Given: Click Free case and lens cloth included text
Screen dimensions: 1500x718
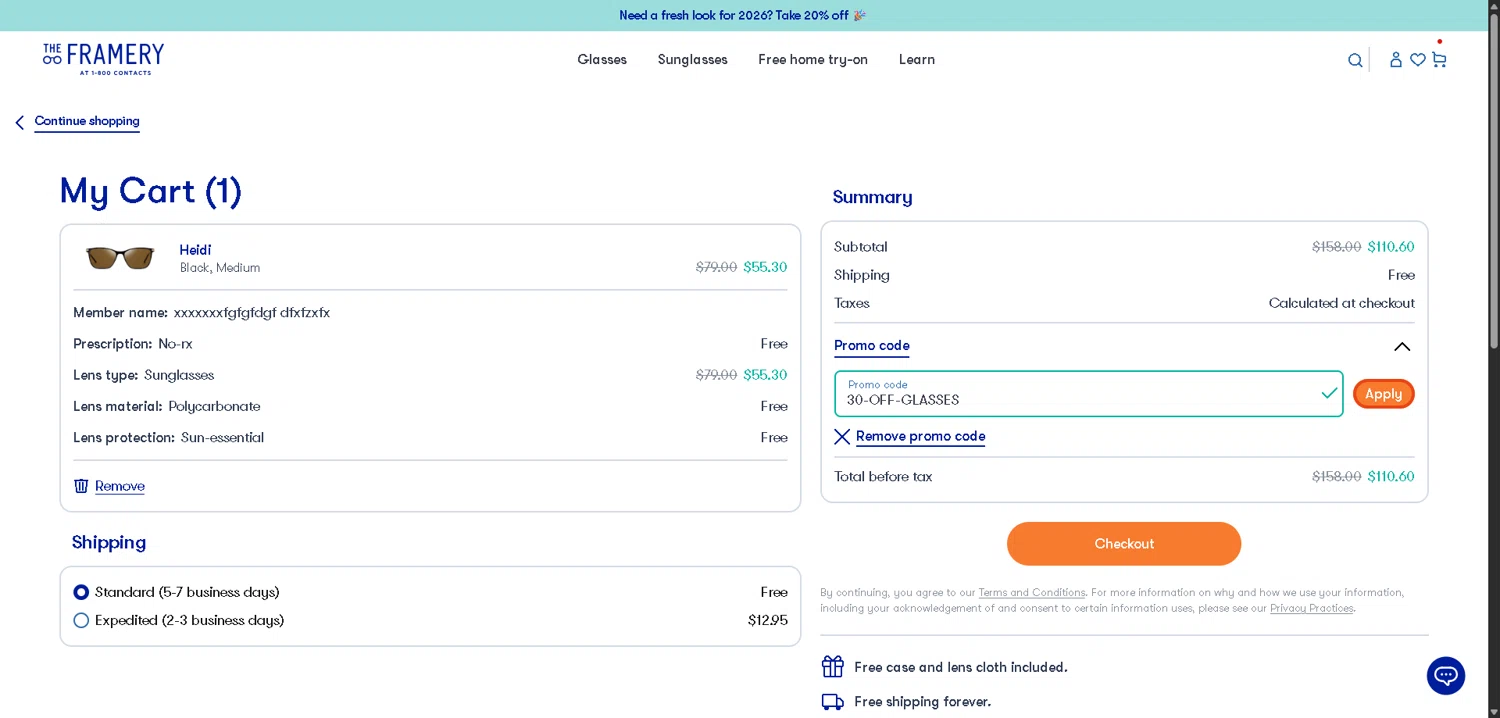Looking at the screenshot, I should click(x=961, y=667).
